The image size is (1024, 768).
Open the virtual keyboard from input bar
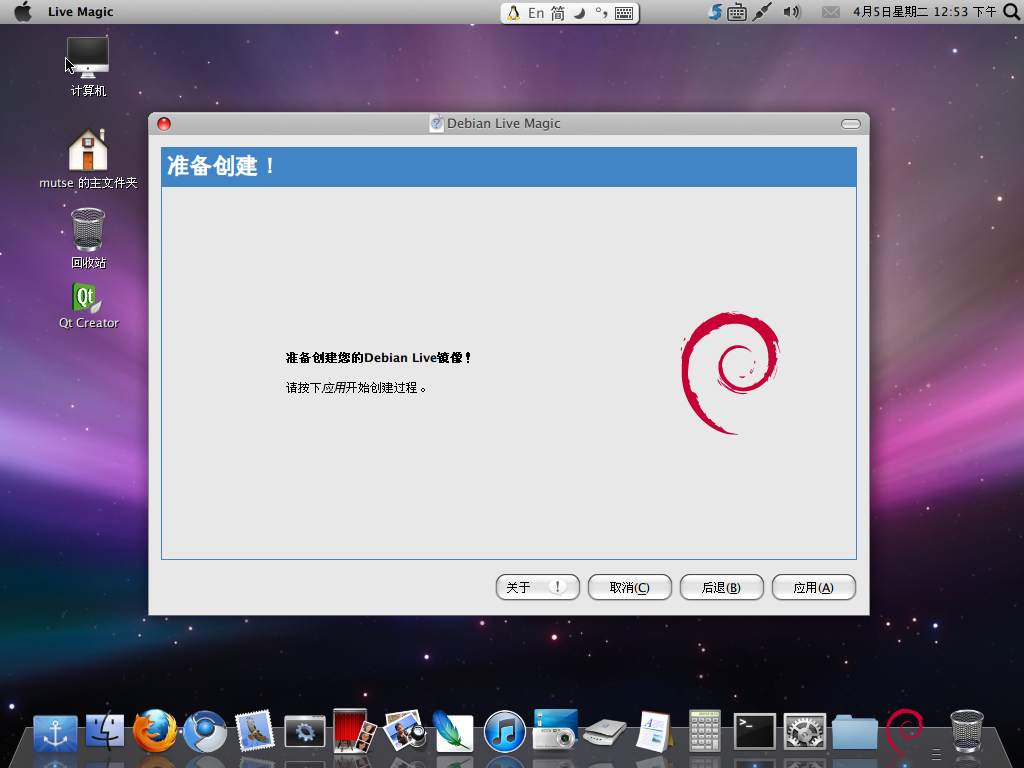pos(624,13)
